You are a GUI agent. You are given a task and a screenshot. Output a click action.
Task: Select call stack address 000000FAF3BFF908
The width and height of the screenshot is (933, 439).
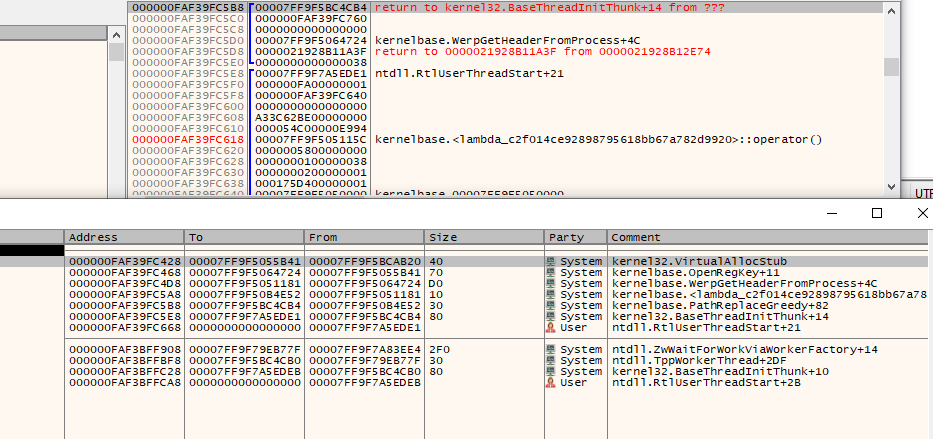(126, 350)
